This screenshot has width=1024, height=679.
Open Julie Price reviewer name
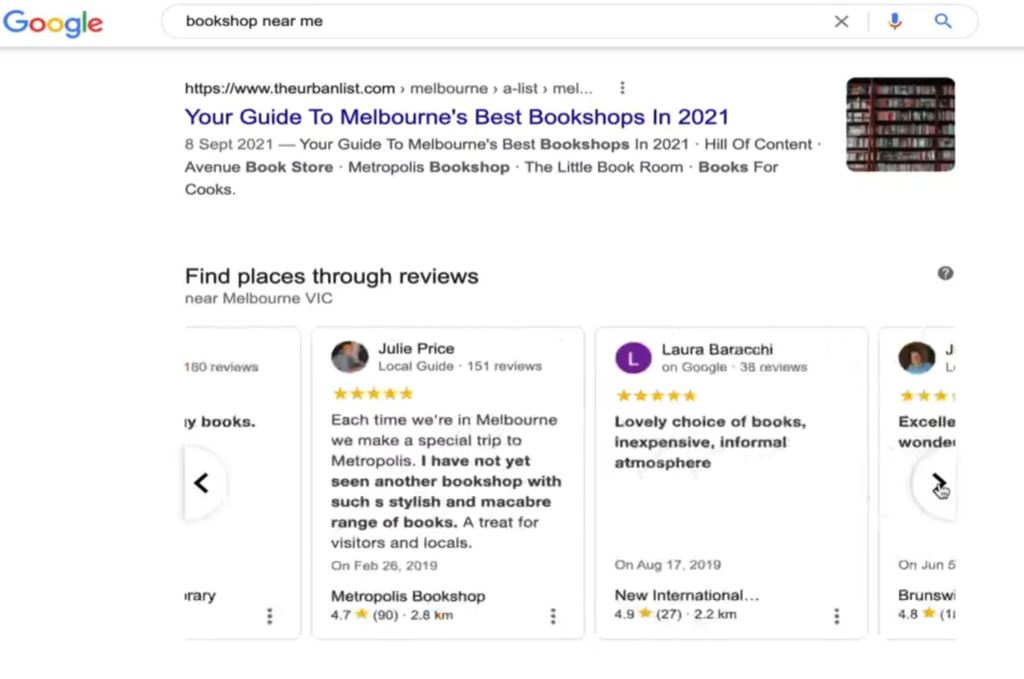coord(416,349)
